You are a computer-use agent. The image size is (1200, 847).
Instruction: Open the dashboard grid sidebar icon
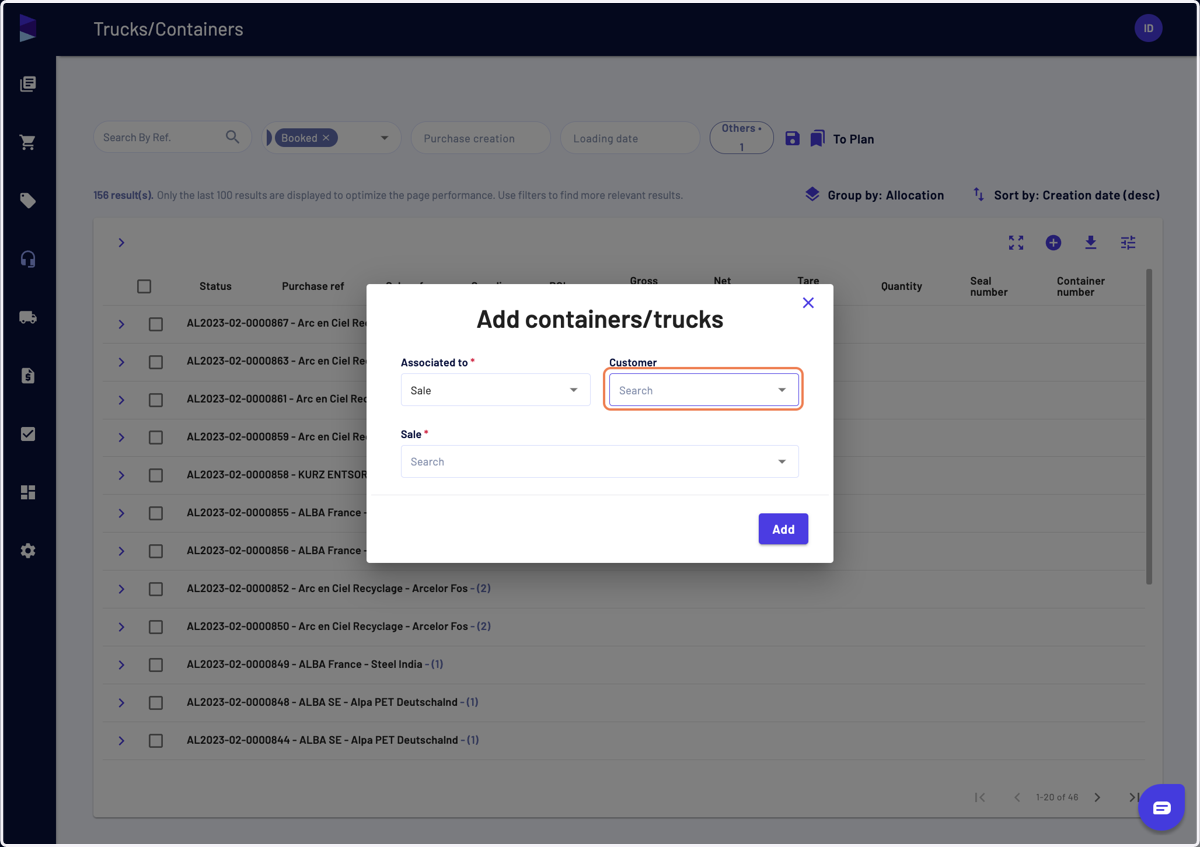[28, 492]
